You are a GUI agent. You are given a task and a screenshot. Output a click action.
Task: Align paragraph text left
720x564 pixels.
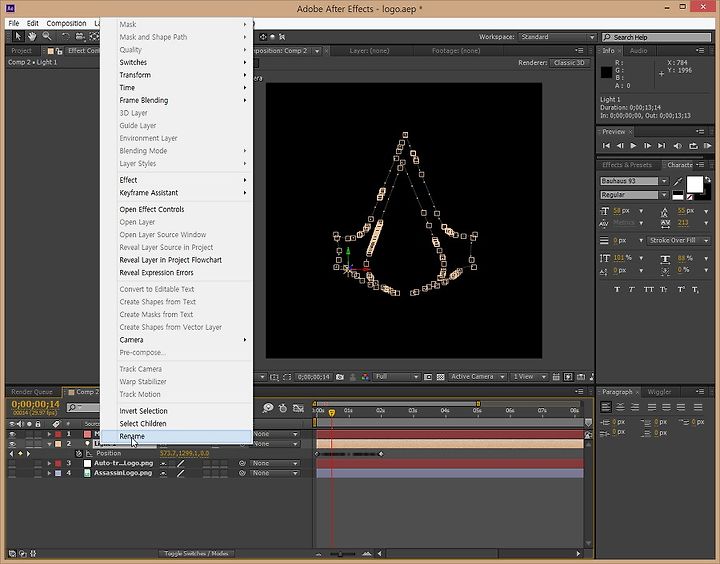point(606,407)
